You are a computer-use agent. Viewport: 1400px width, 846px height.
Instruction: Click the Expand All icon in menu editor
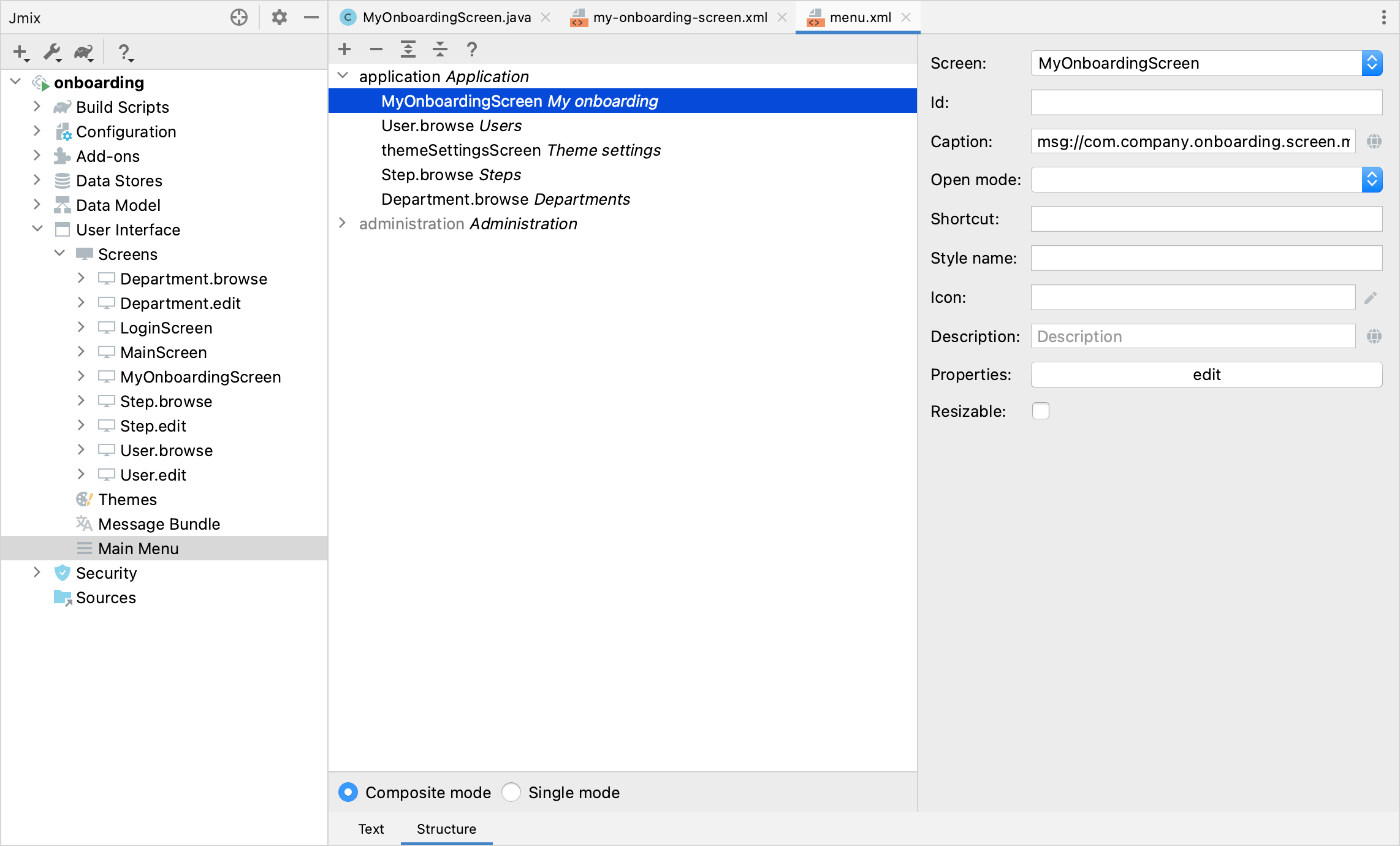pyautogui.click(x=408, y=49)
